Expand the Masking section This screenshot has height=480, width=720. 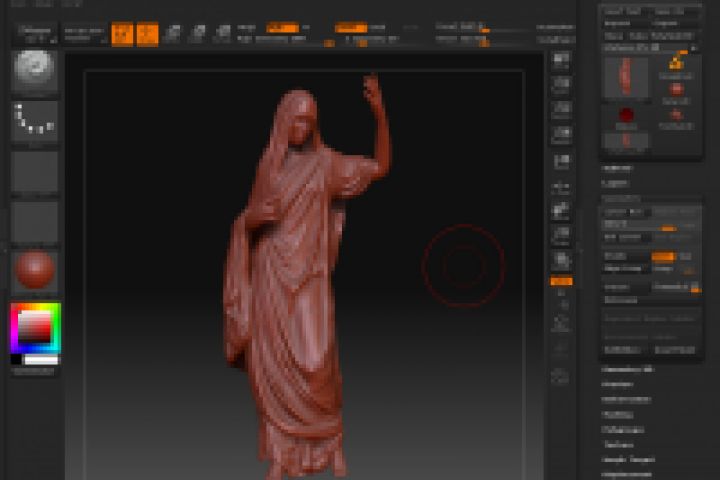[x=617, y=415]
